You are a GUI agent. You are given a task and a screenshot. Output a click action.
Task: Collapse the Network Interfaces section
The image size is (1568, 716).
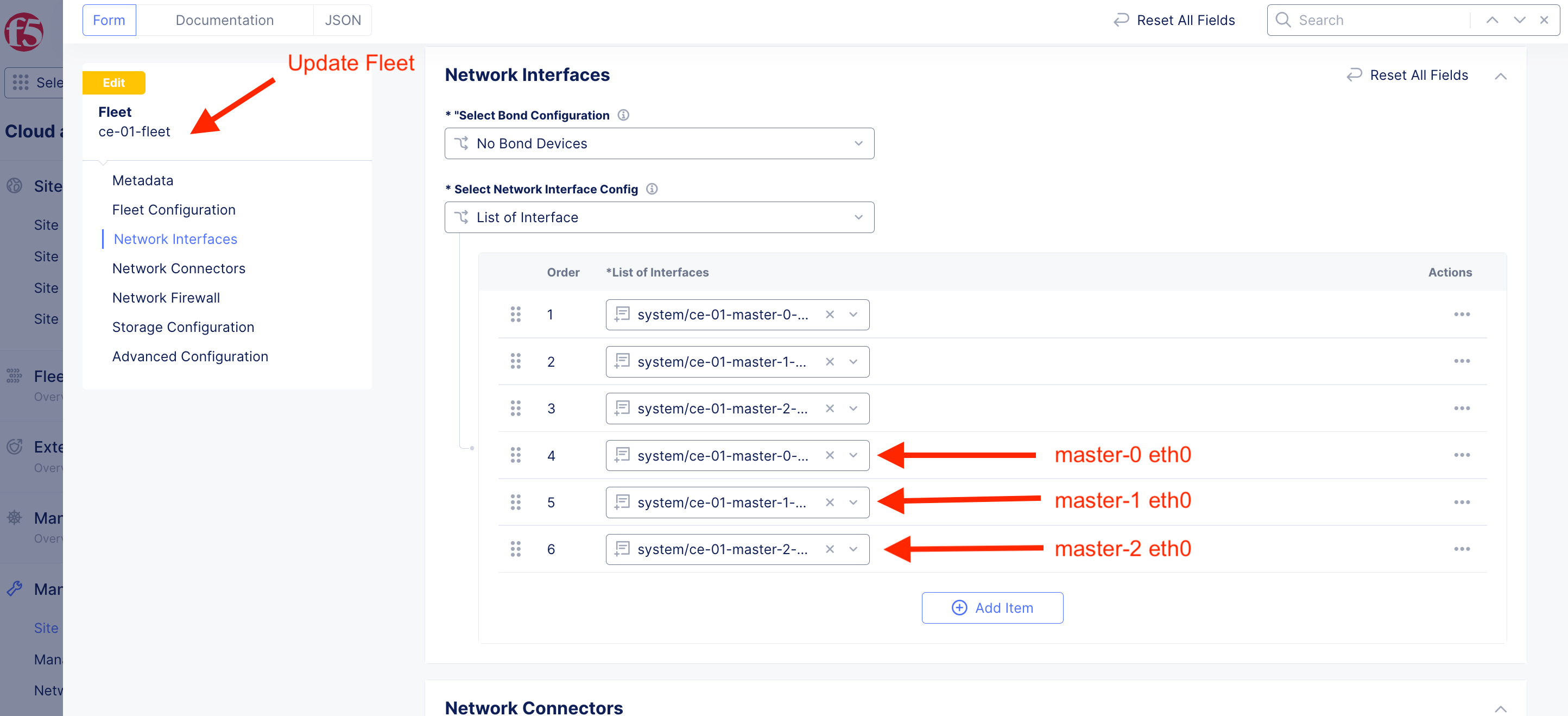pyautogui.click(x=1501, y=76)
